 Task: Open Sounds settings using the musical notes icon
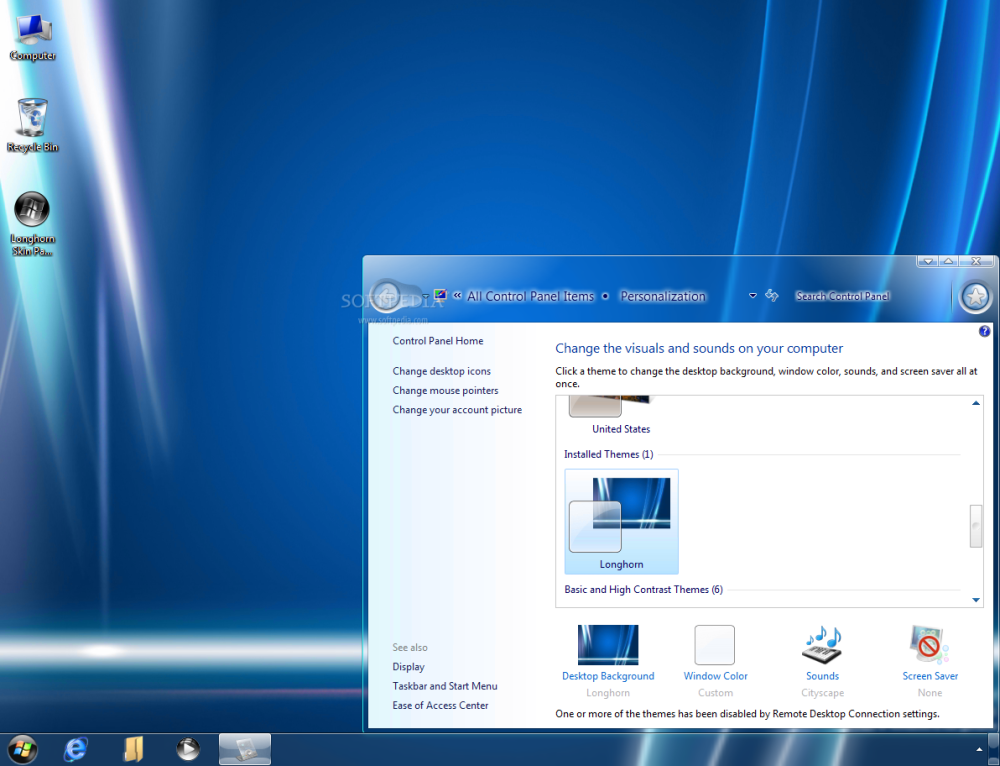pos(822,645)
